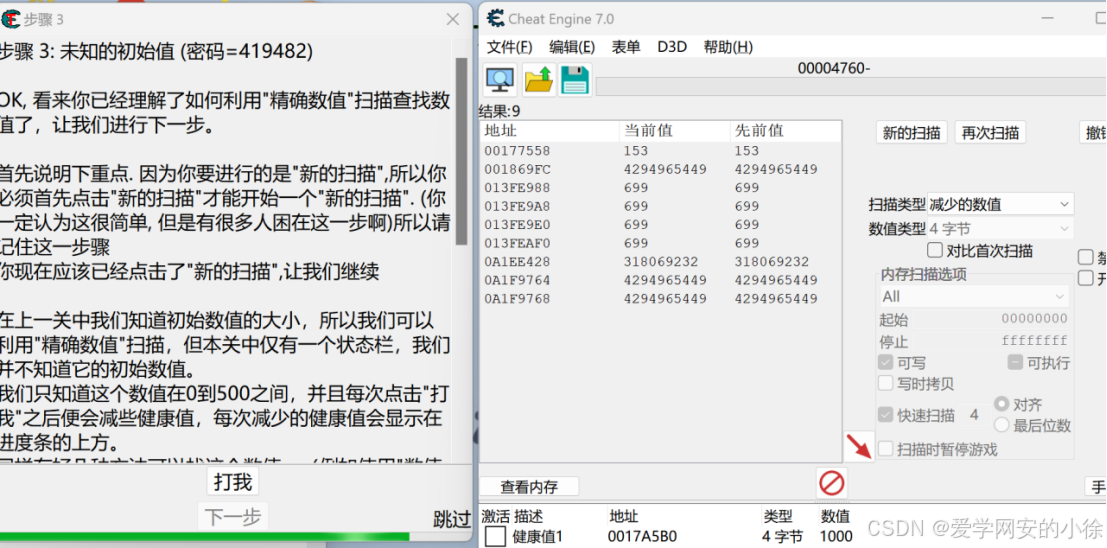Click the 先前值 column header
The height and width of the screenshot is (548, 1107).
[x=785, y=131]
